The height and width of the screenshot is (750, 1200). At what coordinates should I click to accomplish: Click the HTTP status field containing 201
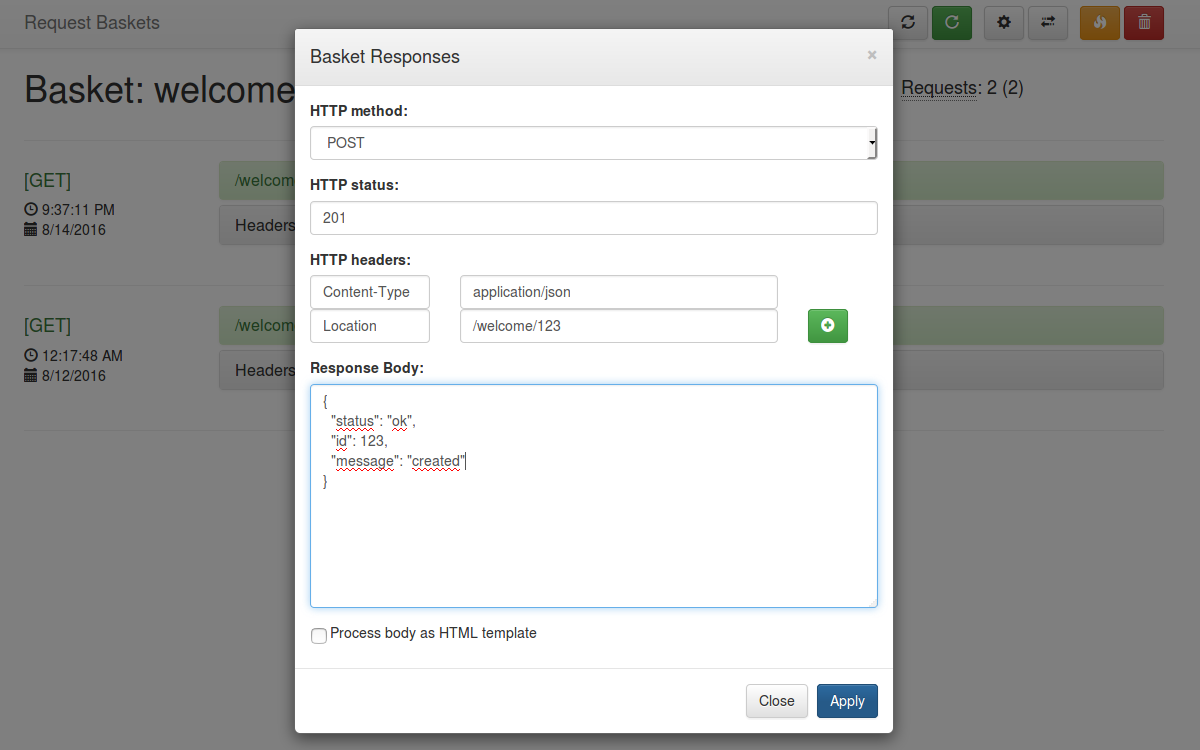point(594,217)
